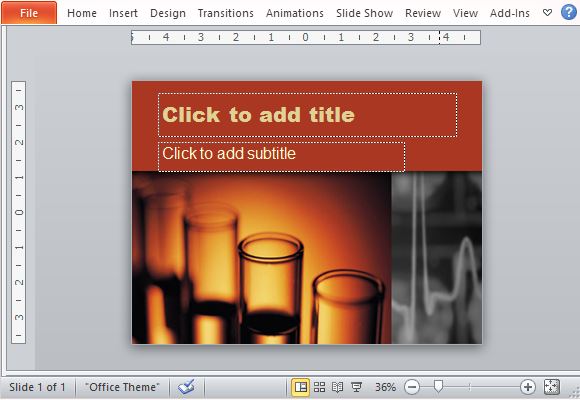Select the grayscale waveform image on slide

[437, 258]
